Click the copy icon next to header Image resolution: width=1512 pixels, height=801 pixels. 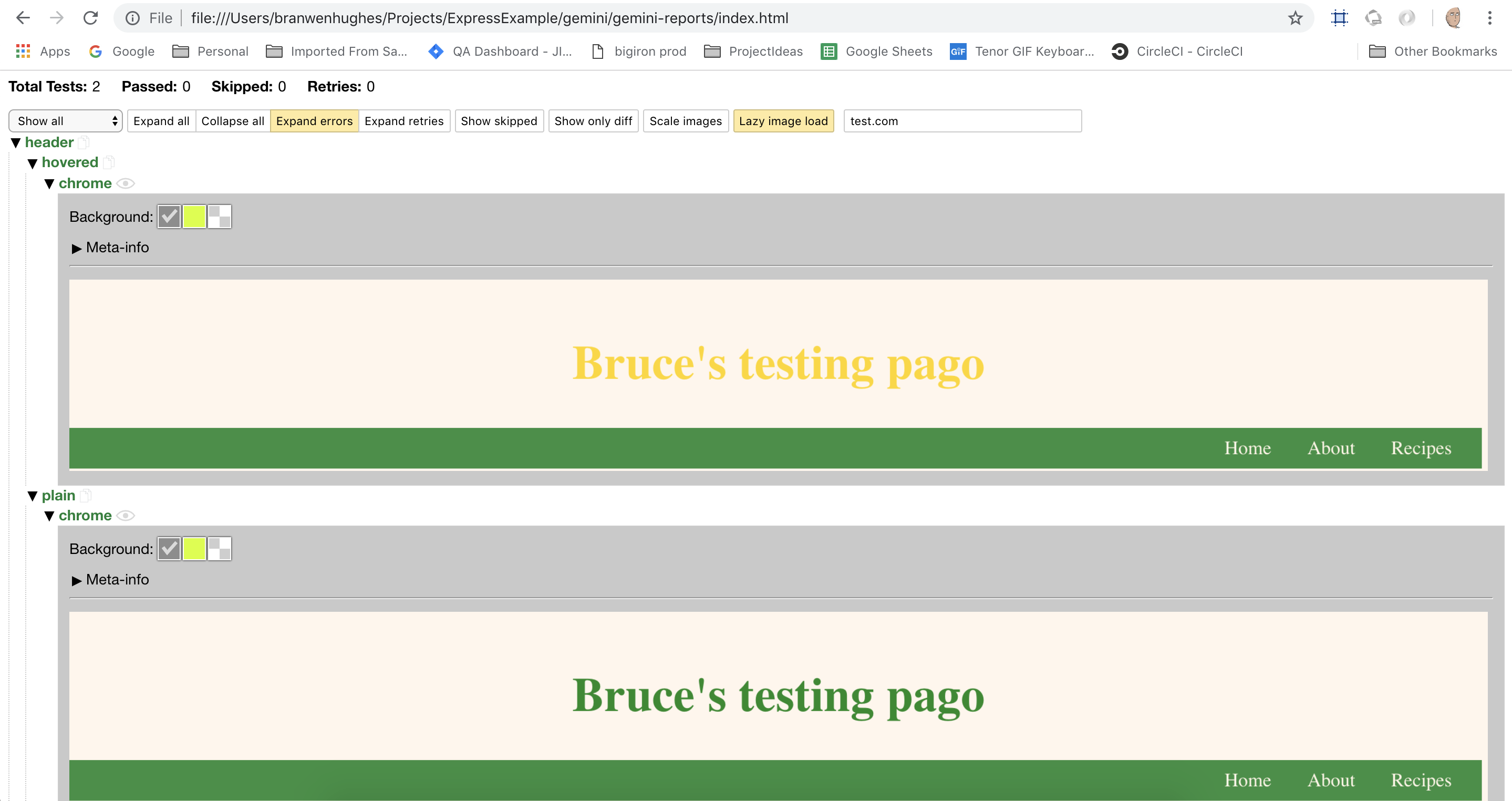click(84, 142)
